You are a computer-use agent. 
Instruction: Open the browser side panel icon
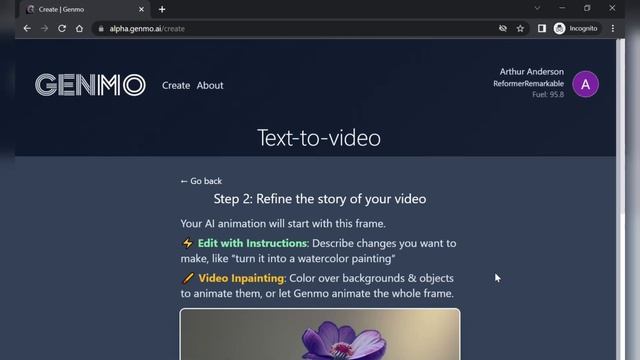[542, 29]
